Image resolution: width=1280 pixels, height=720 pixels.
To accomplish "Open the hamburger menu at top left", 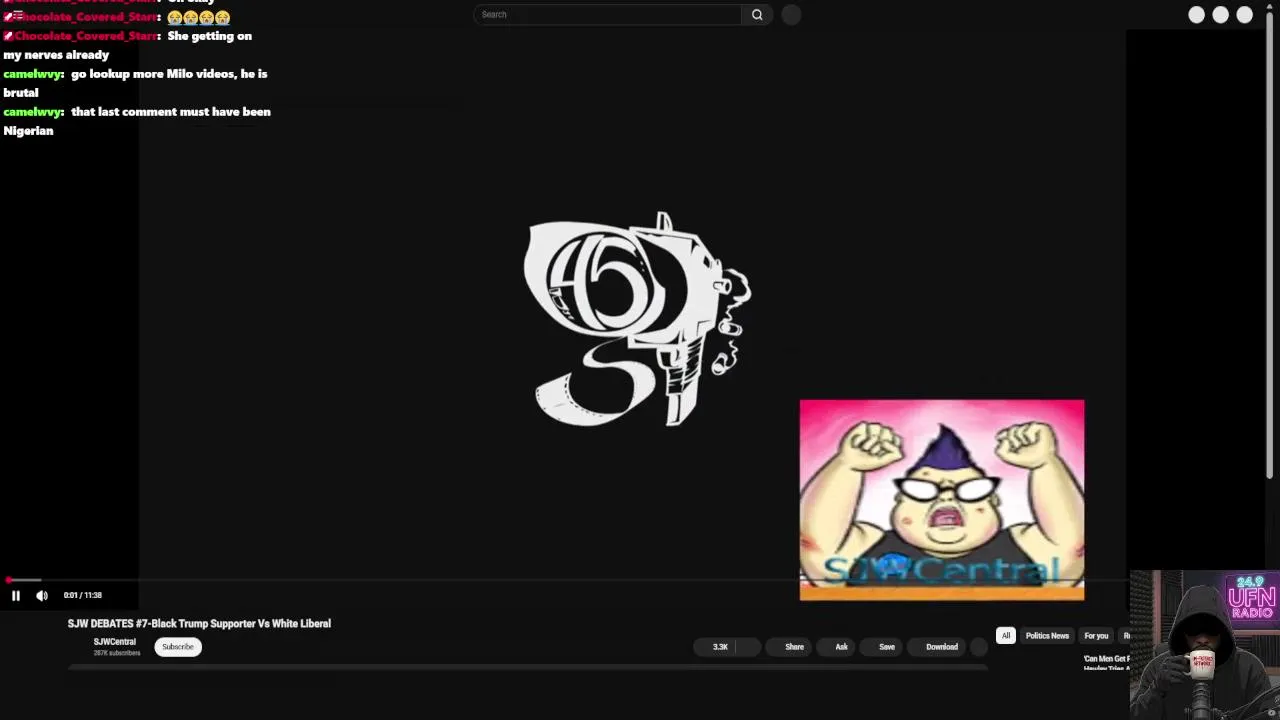I will pos(18,16).
